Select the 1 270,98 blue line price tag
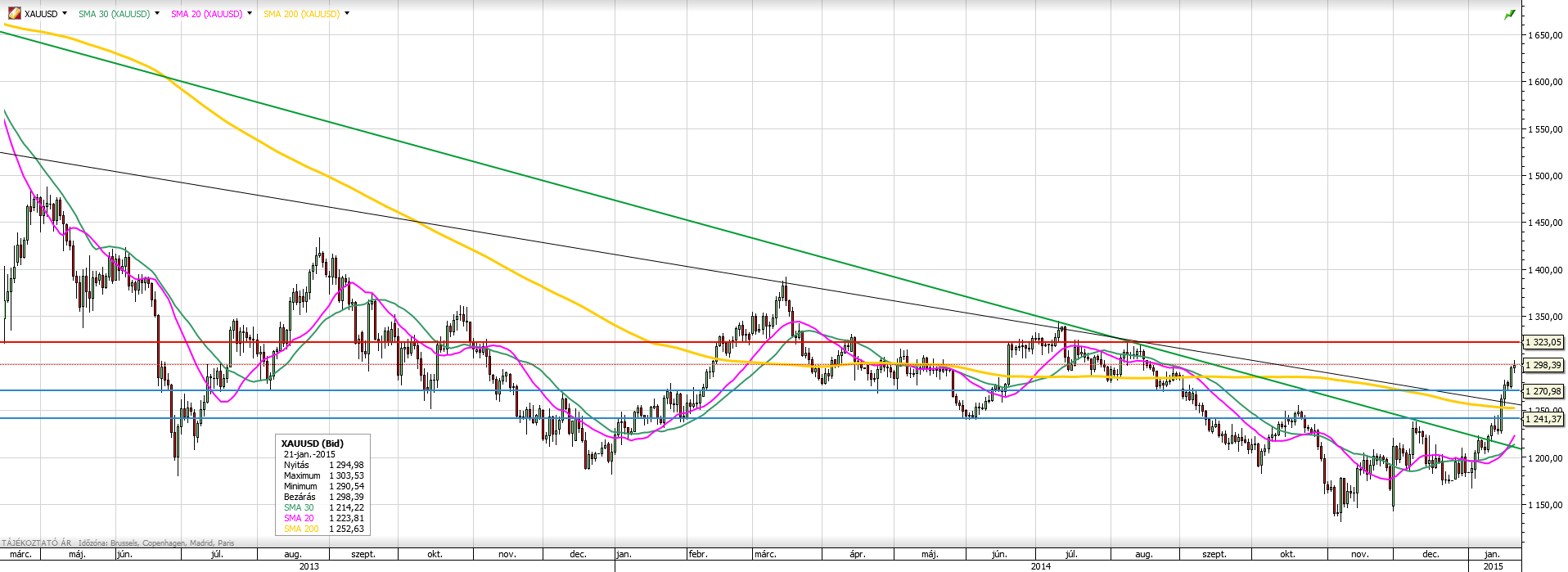This screenshot has height=572, width=1568. click(1543, 391)
